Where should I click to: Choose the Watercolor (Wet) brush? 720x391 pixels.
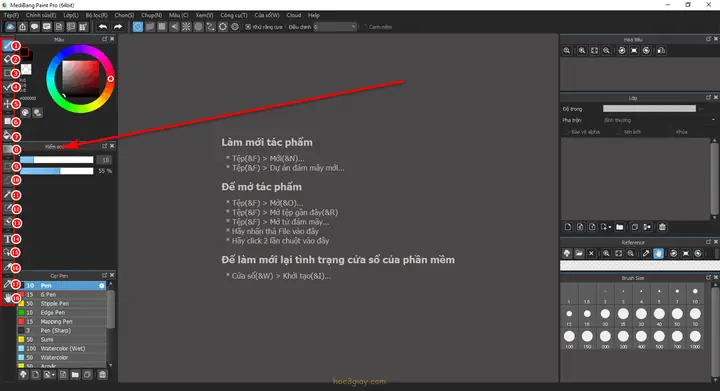62,348
